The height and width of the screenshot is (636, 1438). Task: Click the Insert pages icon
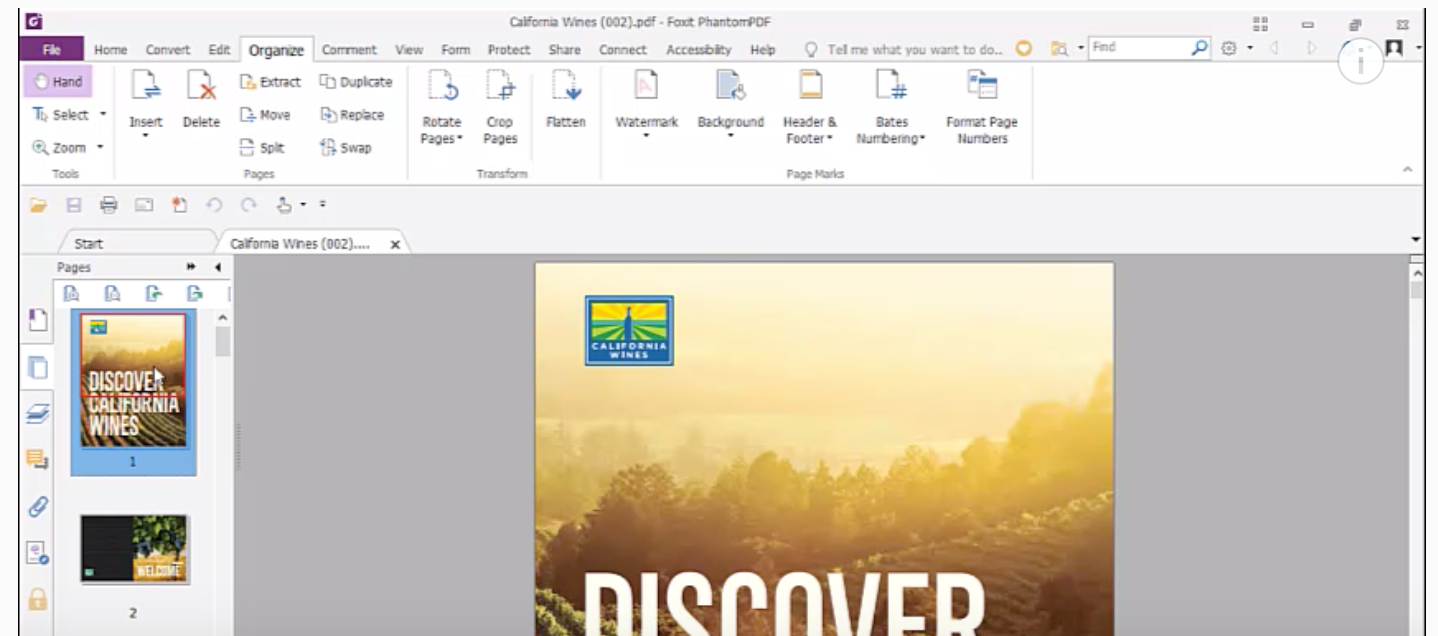pyautogui.click(x=146, y=87)
